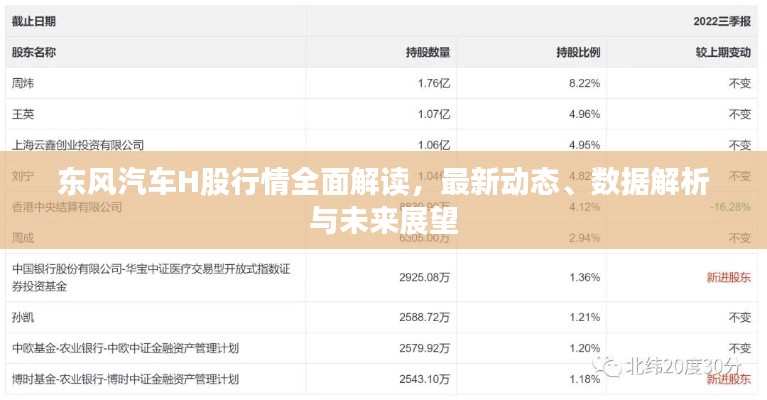This screenshot has width=767, height=400.
Task: Click the 新进股东 tag in the 1.36% row
Action: (728, 276)
